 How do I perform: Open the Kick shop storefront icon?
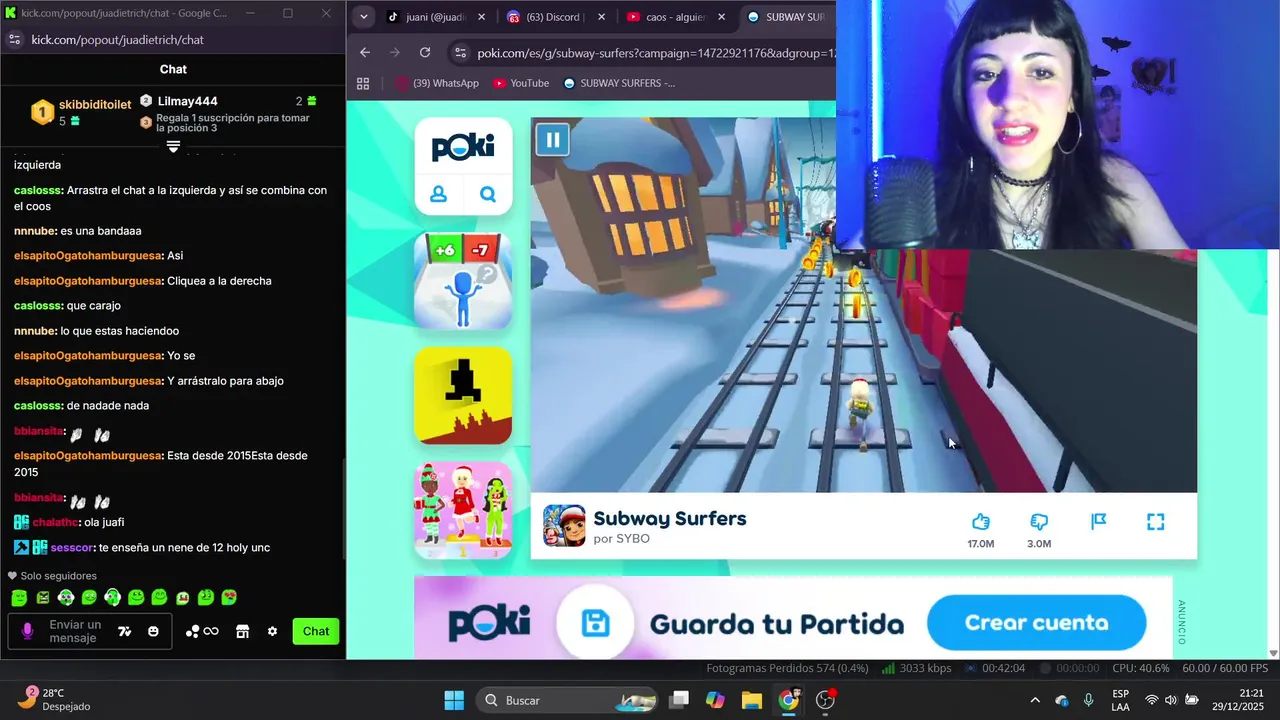(242, 631)
